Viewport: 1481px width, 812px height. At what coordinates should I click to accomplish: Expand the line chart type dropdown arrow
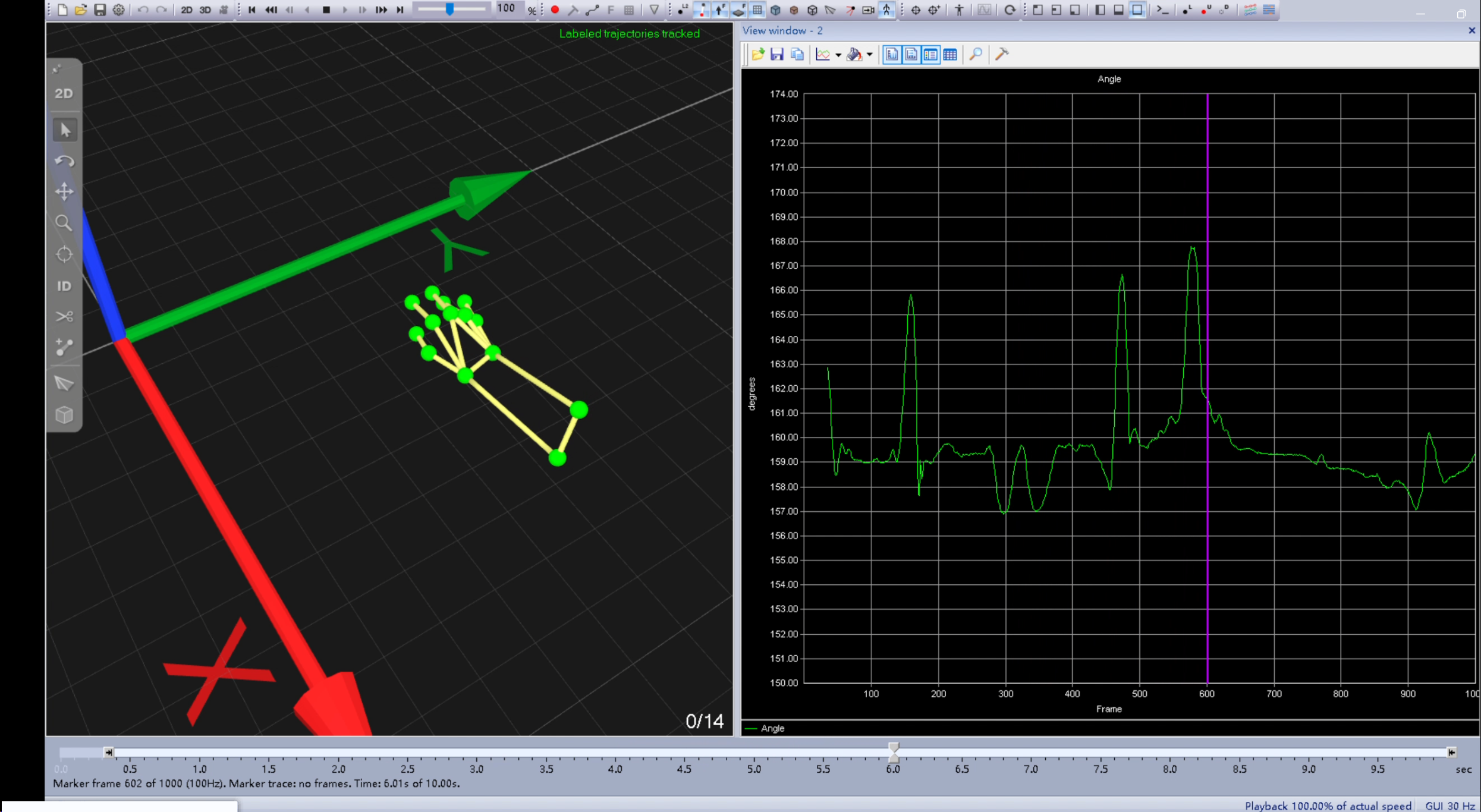[x=838, y=55]
